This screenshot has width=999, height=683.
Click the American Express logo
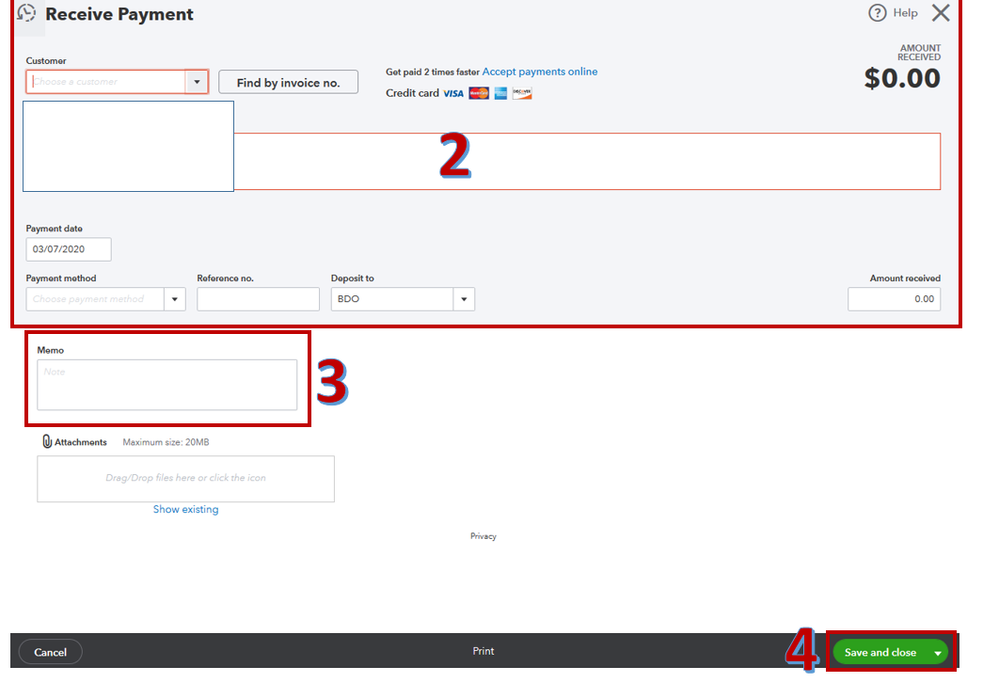click(x=501, y=94)
